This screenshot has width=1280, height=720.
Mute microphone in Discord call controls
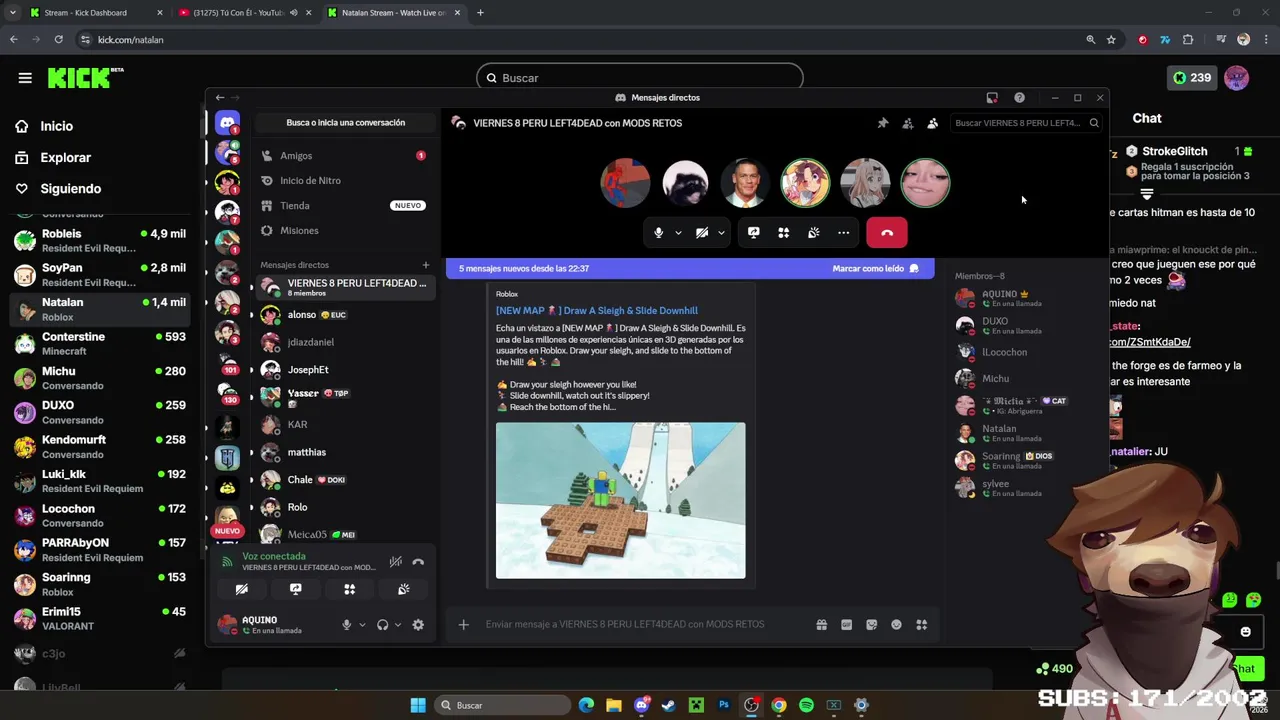tap(658, 233)
